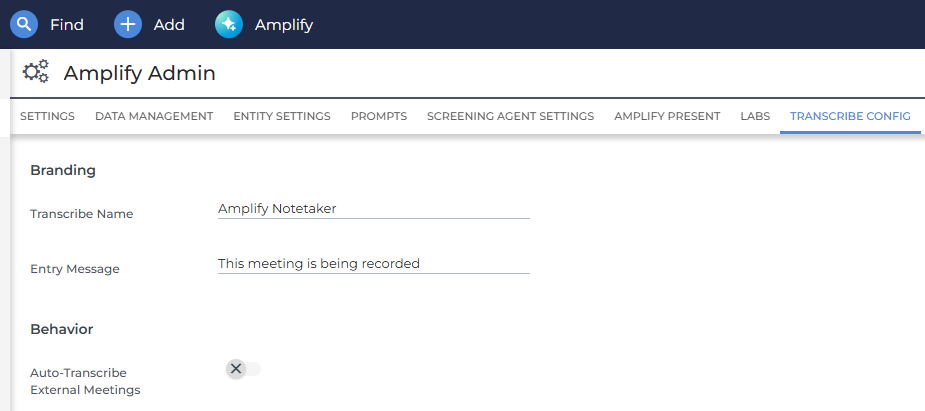Screen dimensions: 925x411
Task: Click the Amplify Admin gears icon
Action: click(x=35, y=72)
